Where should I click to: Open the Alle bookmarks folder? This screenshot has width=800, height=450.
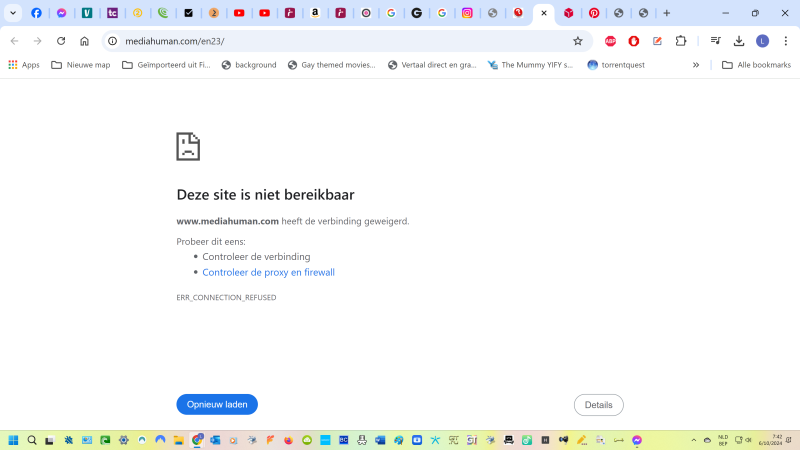[756, 65]
